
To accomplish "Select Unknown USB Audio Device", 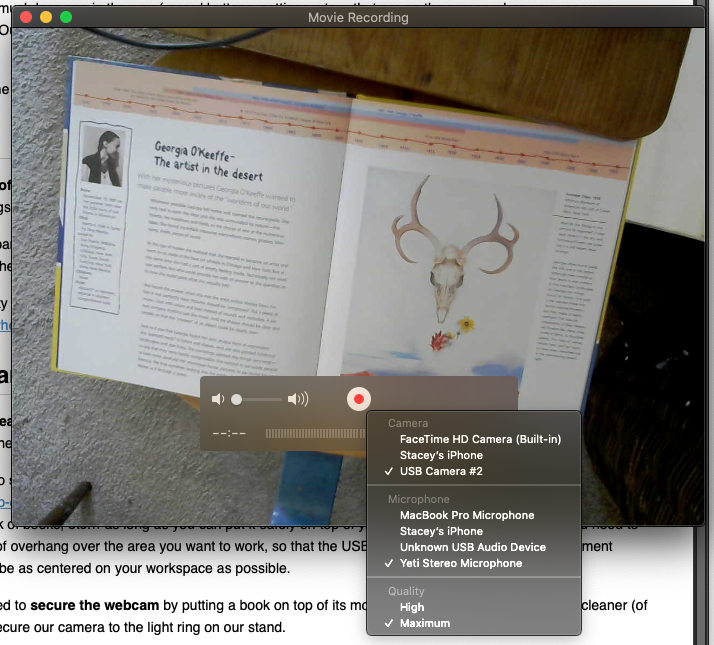I will tap(473, 547).
